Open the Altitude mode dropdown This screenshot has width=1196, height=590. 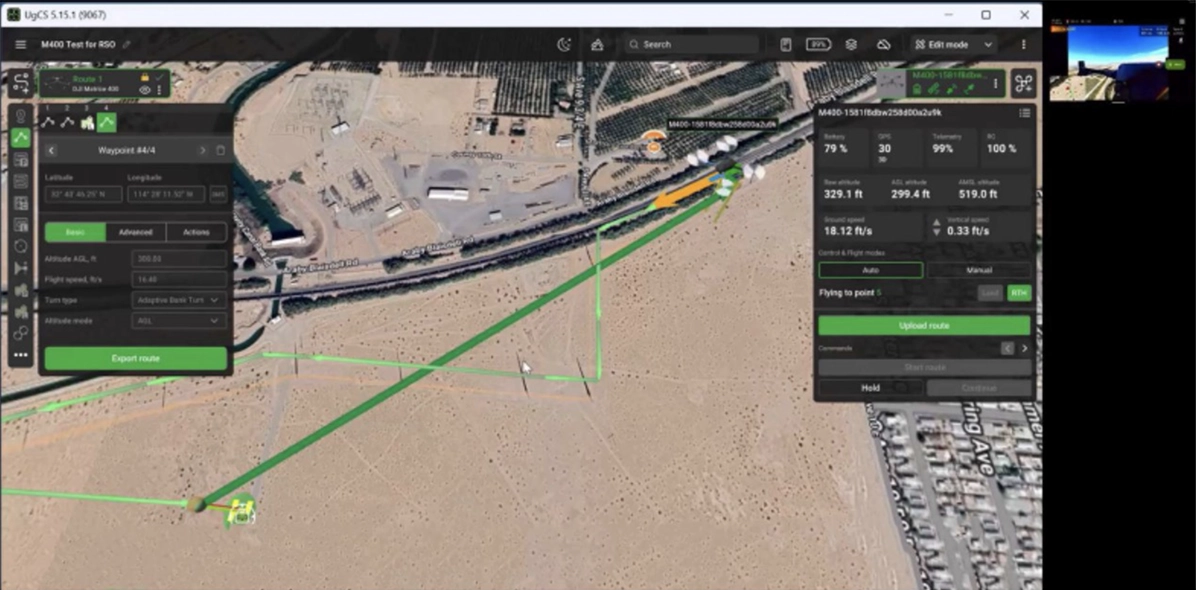(x=179, y=321)
